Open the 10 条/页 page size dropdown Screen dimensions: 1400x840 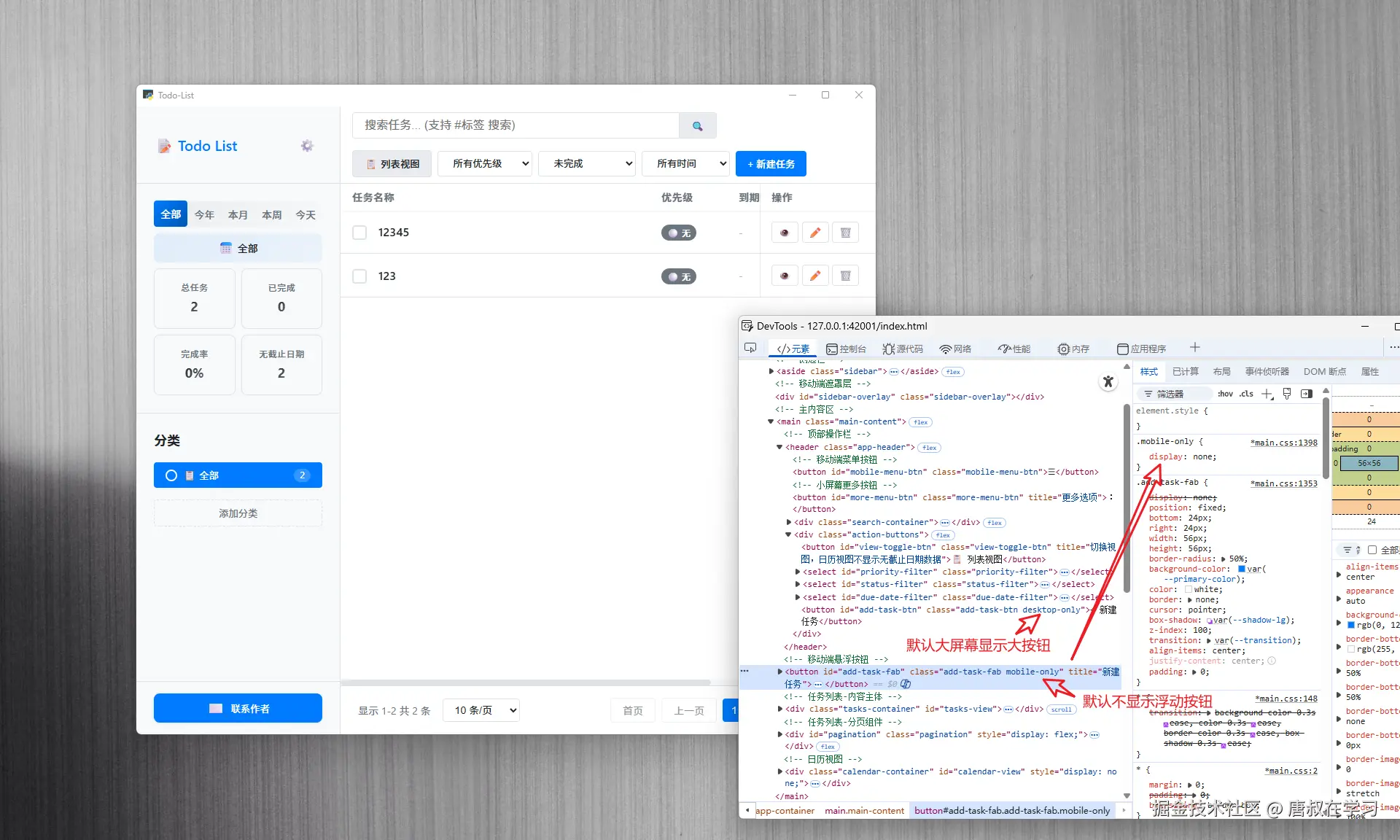pyautogui.click(x=481, y=710)
